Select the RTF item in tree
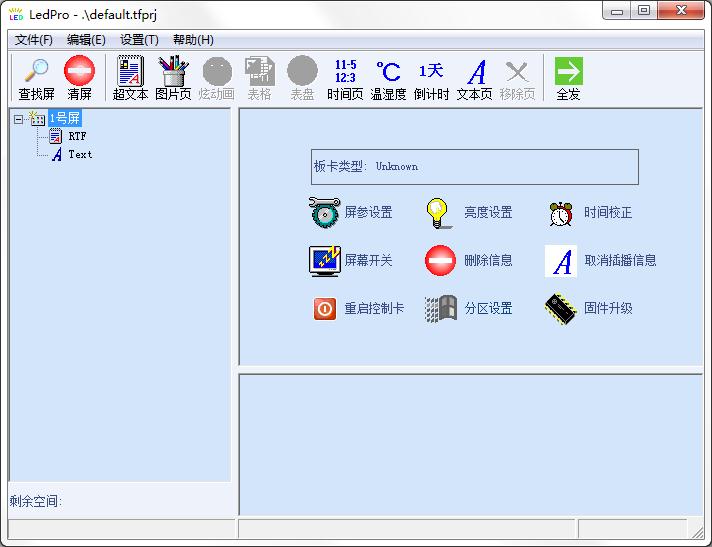The image size is (712, 547). coord(77,136)
